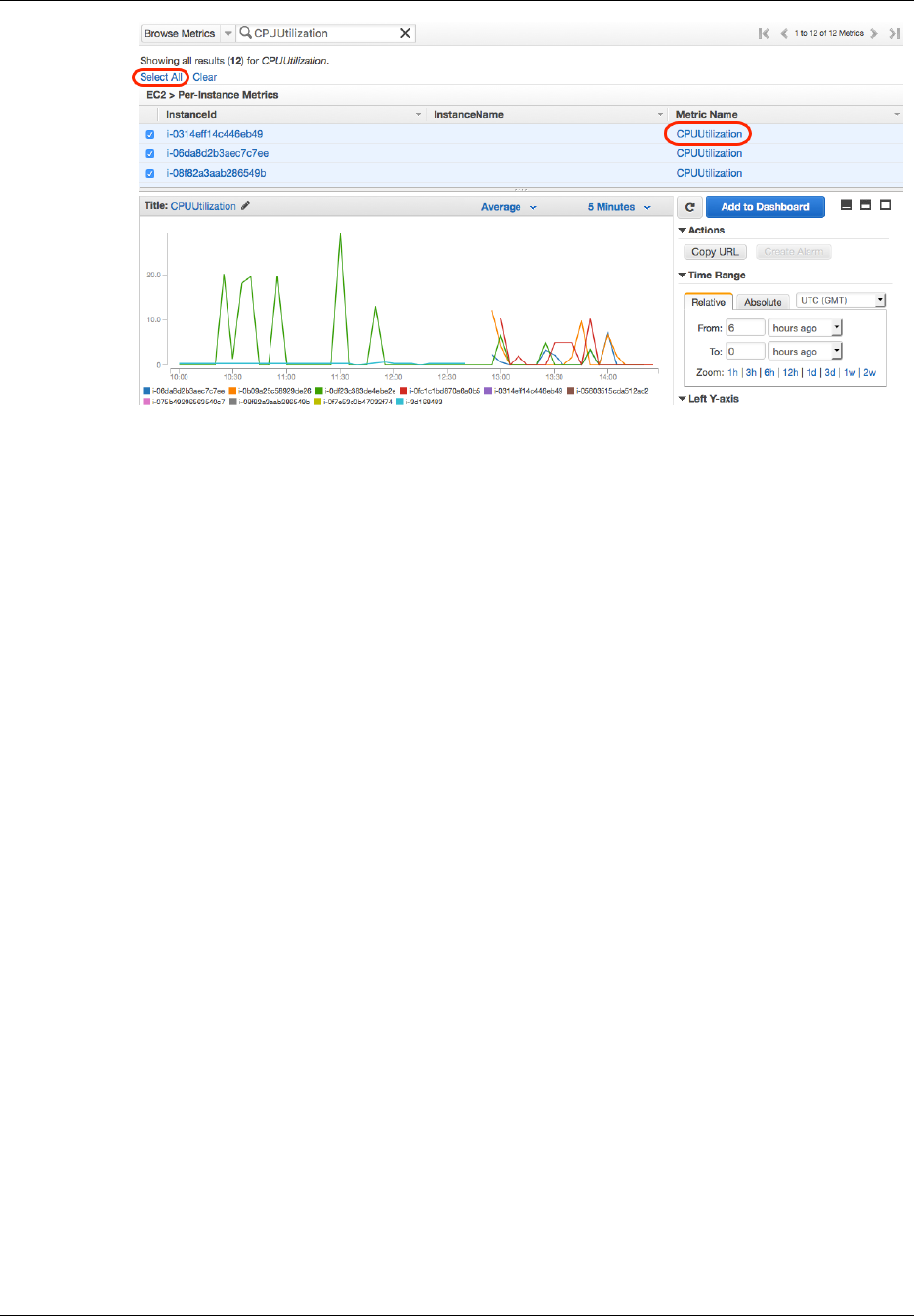Viewport: 914px width, 1316px height.
Task: Zoom graph to 2w
Action: tap(869, 373)
